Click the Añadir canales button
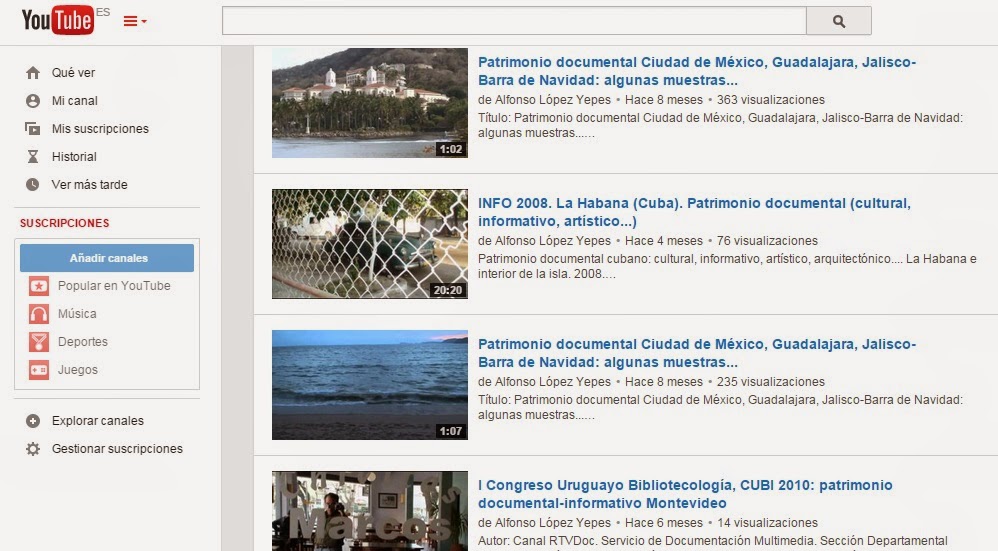This screenshot has width=998, height=551. point(107,258)
